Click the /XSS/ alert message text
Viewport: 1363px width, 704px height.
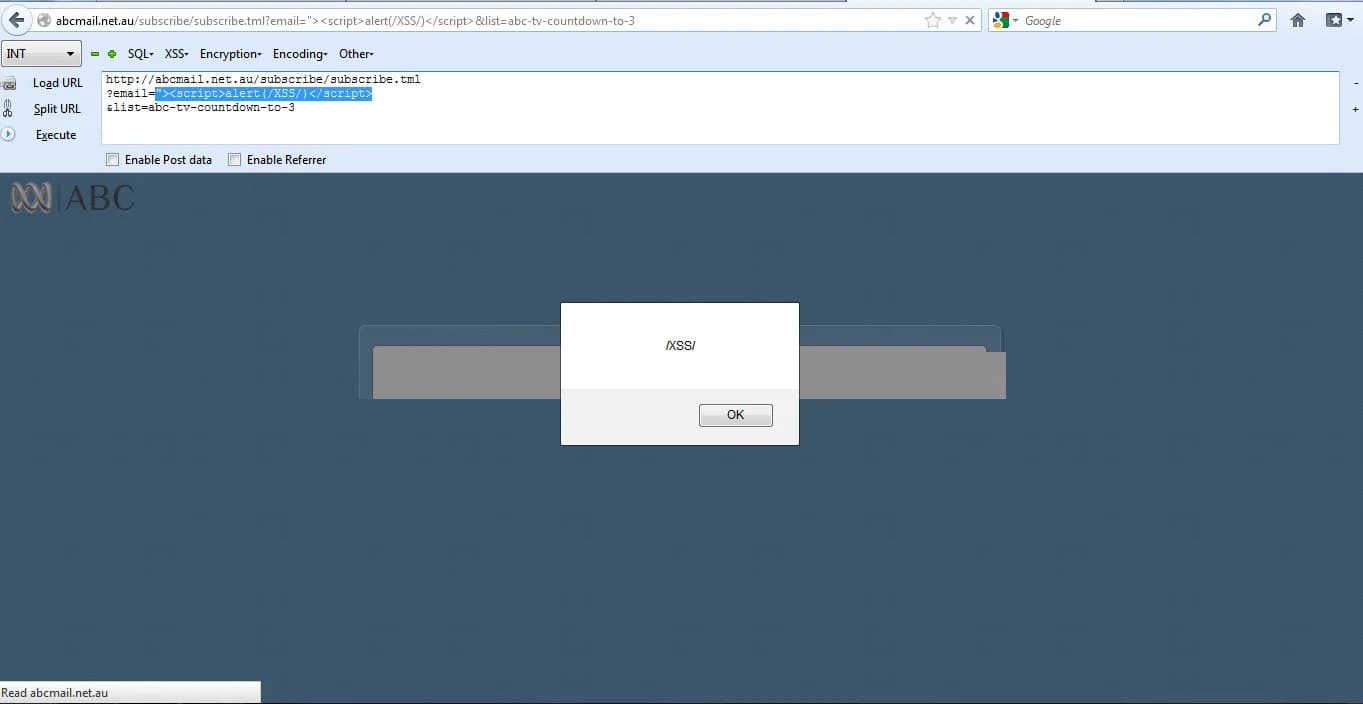[680, 346]
